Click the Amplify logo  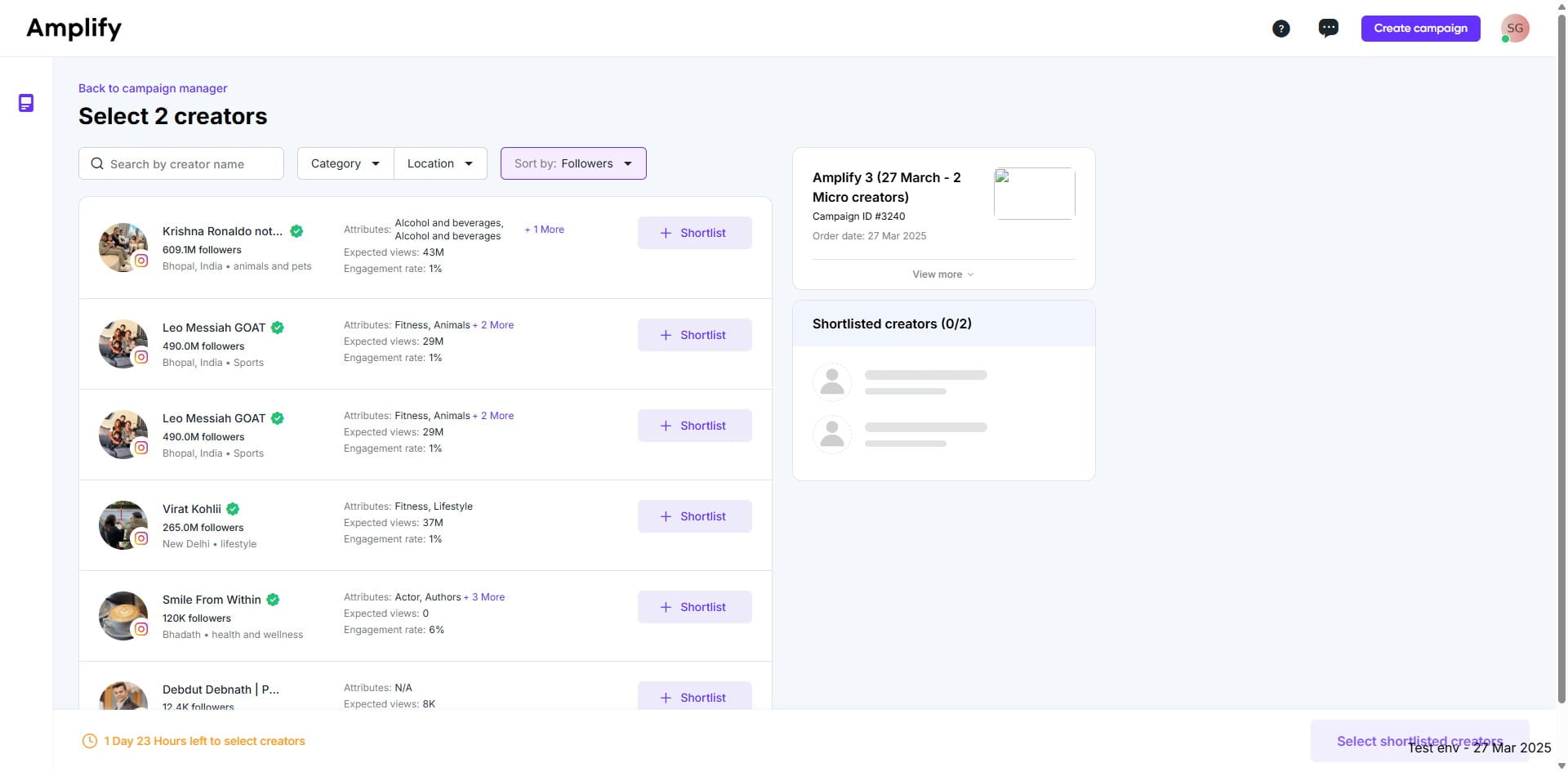click(x=73, y=28)
